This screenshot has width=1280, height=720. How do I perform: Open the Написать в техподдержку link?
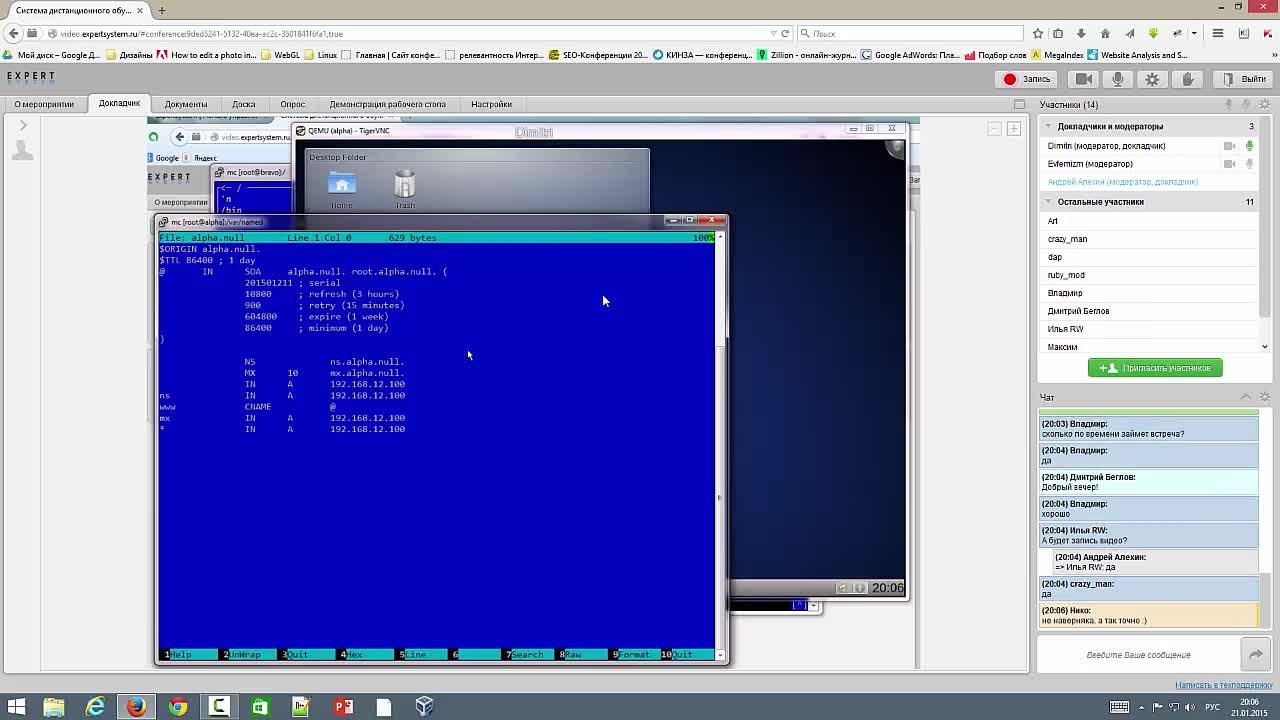click(x=1223, y=685)
